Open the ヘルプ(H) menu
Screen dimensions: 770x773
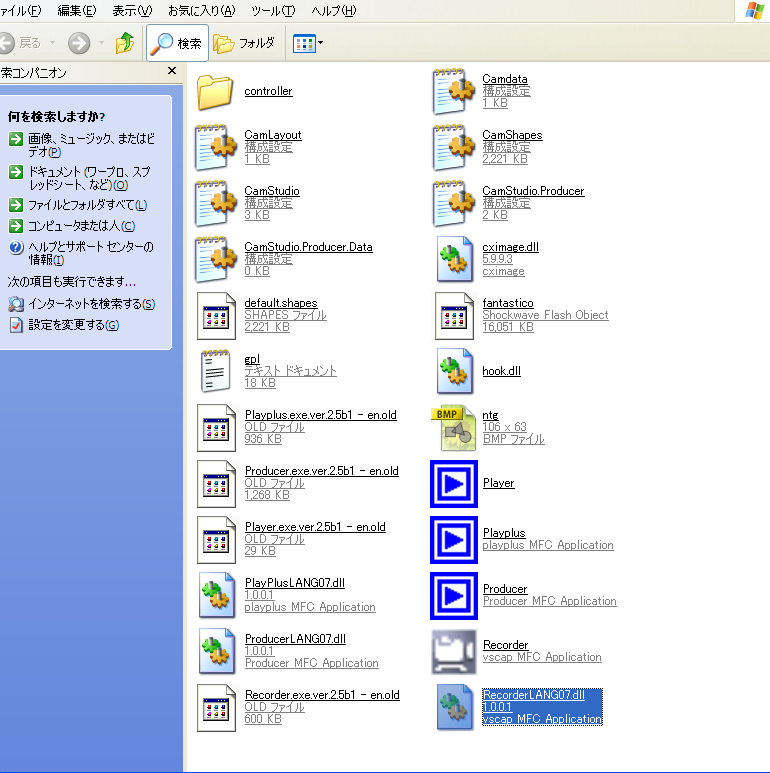pos(334,11)
